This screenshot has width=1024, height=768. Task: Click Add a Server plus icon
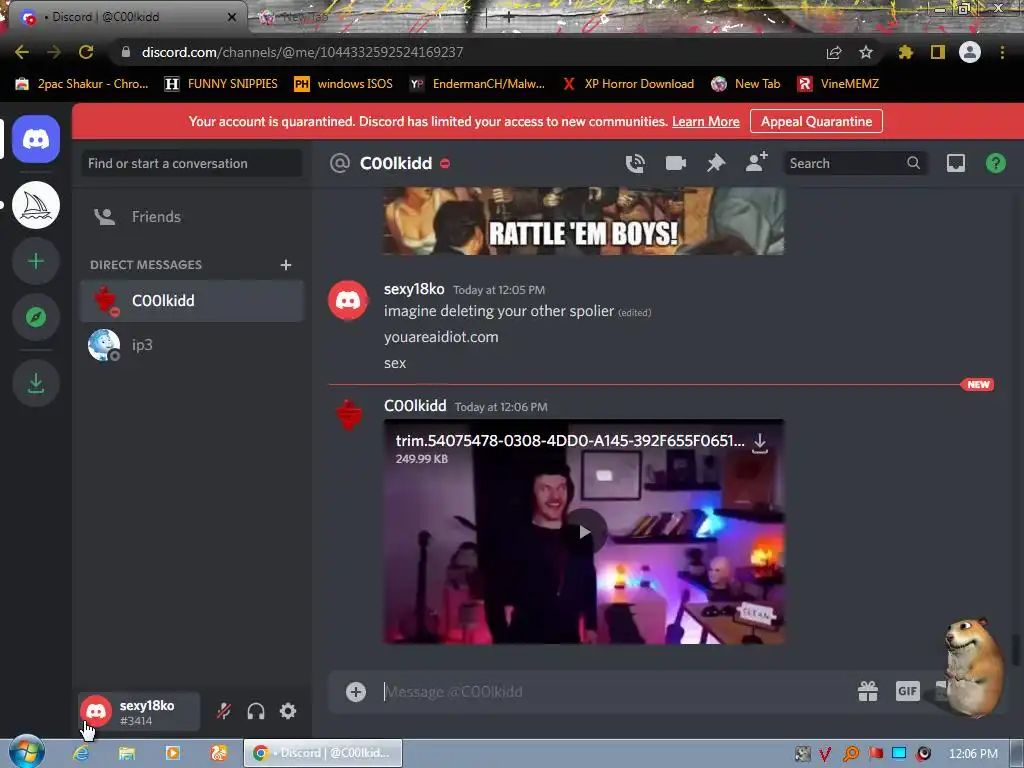(x=36, y=261)
